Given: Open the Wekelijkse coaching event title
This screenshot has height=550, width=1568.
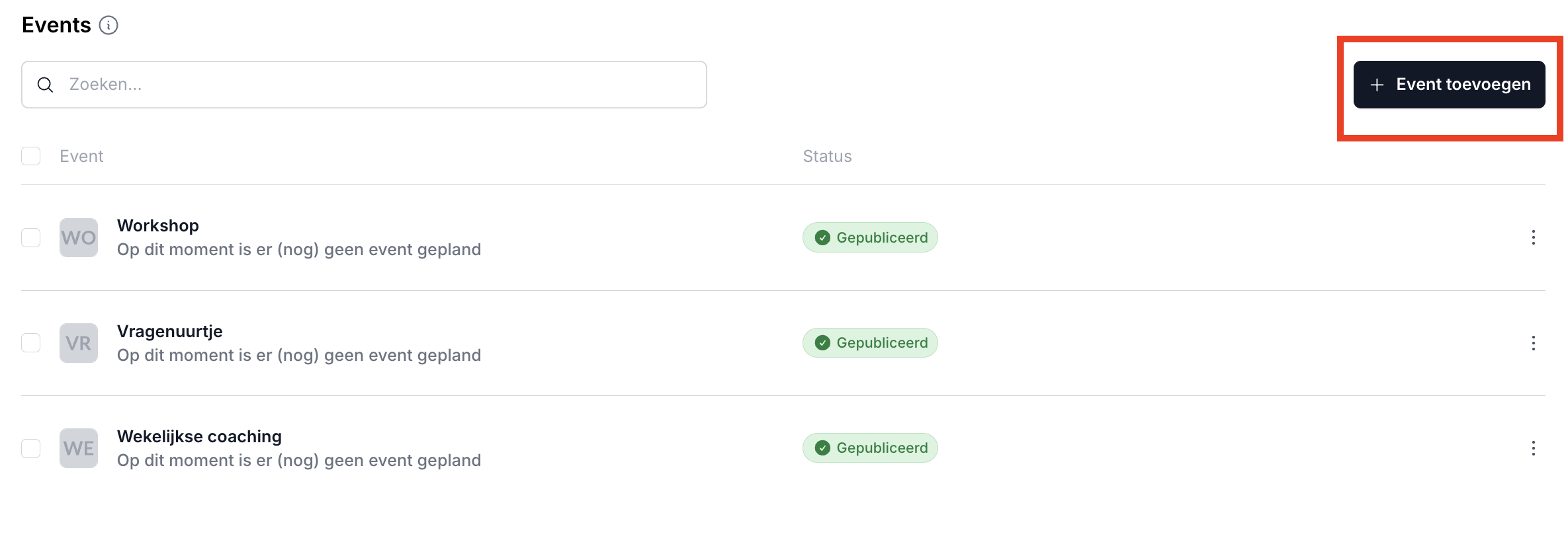Looking at the screenshot, I should coord(199,436).
